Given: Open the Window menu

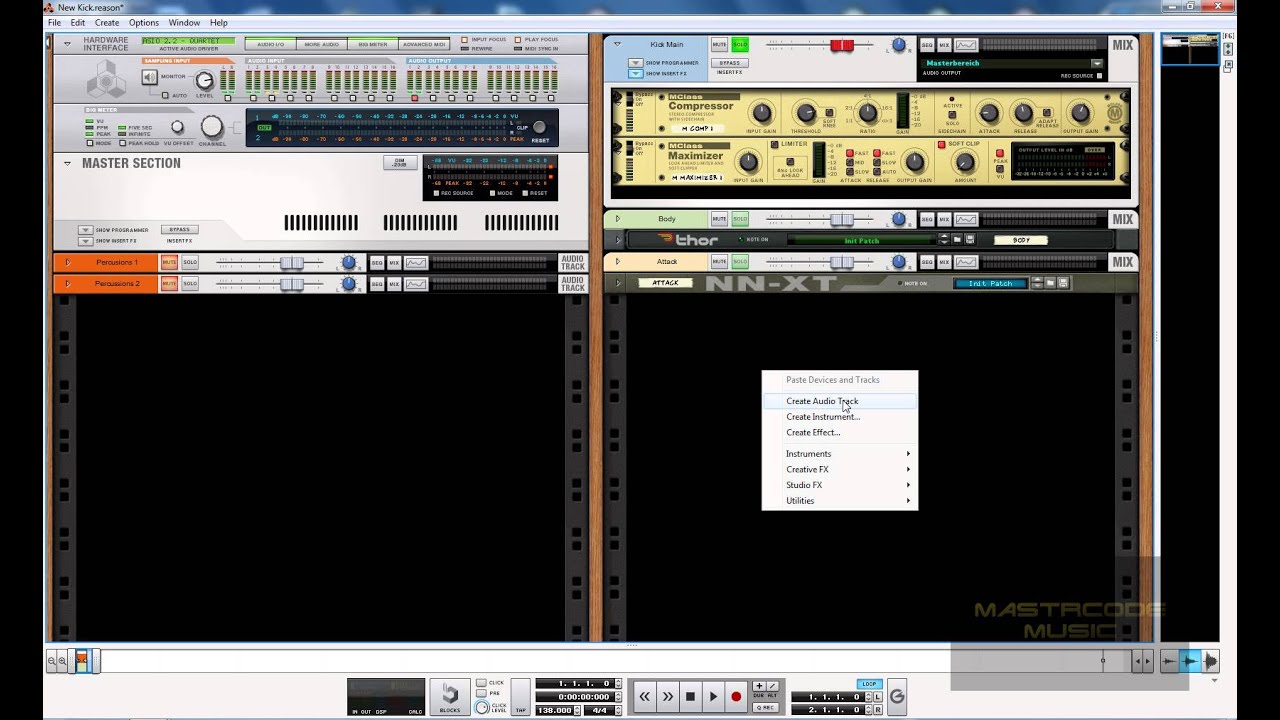Looking at the screenshot, I should click(184, 22).
